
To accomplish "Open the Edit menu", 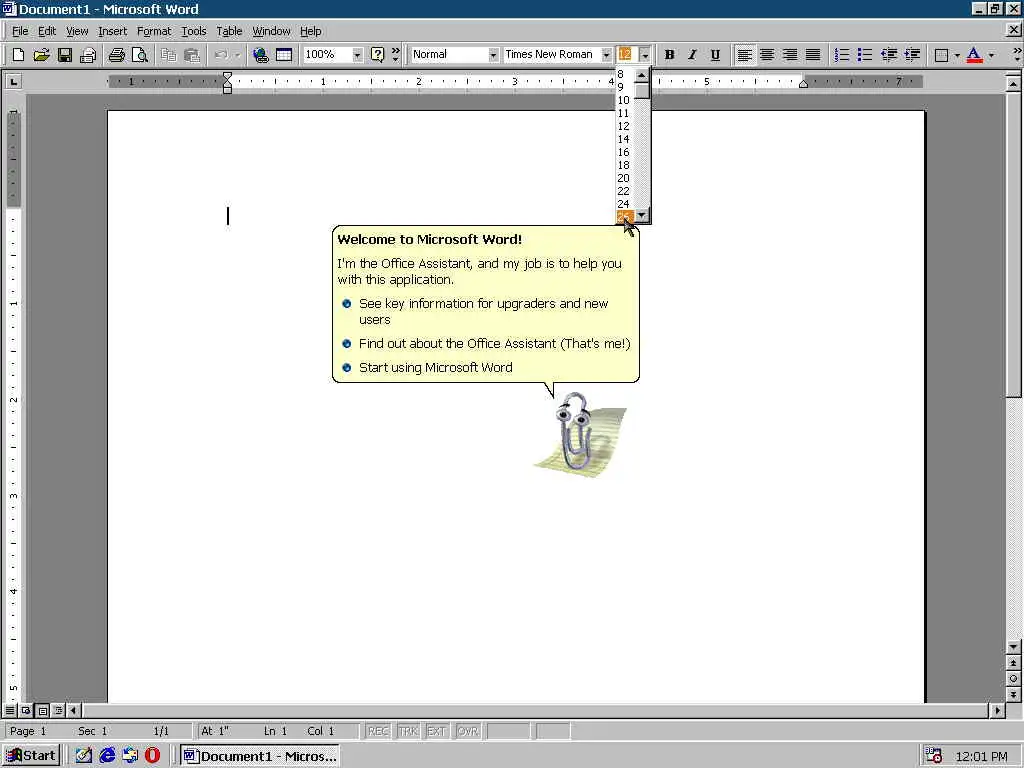I will coord(46,31).
